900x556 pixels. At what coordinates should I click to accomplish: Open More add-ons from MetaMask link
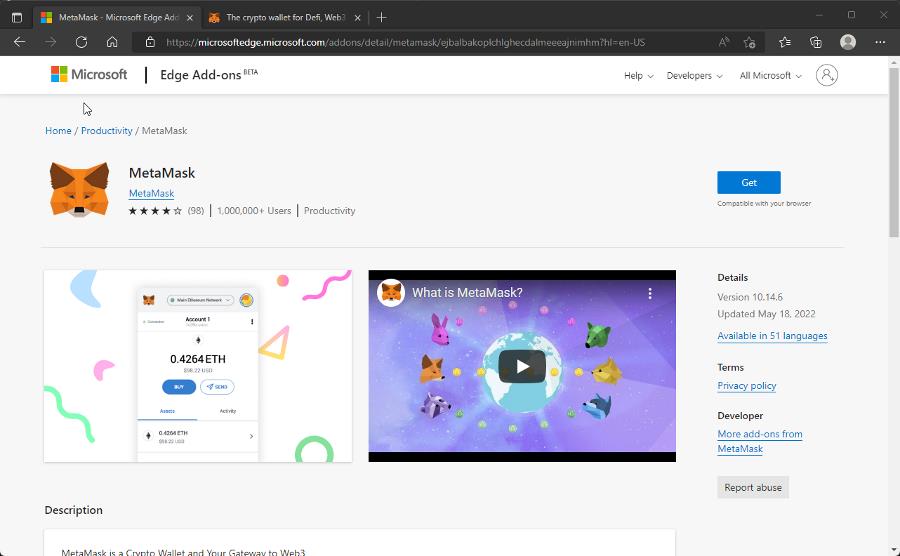point(759,441)
